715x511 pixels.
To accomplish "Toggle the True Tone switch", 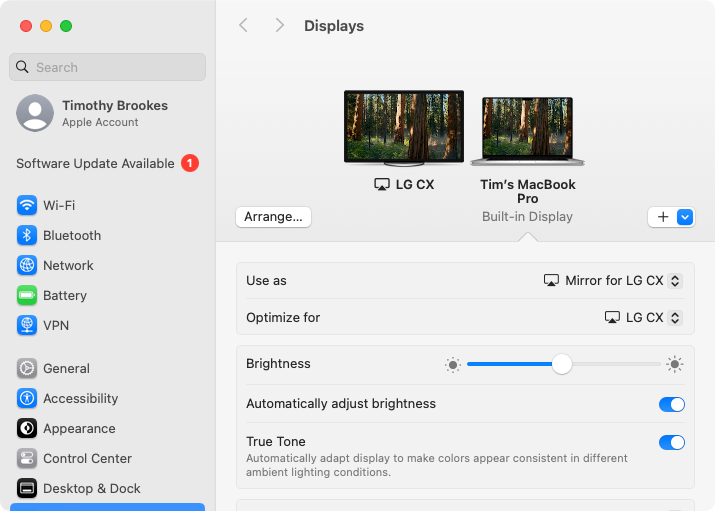I will click(672, 442).
